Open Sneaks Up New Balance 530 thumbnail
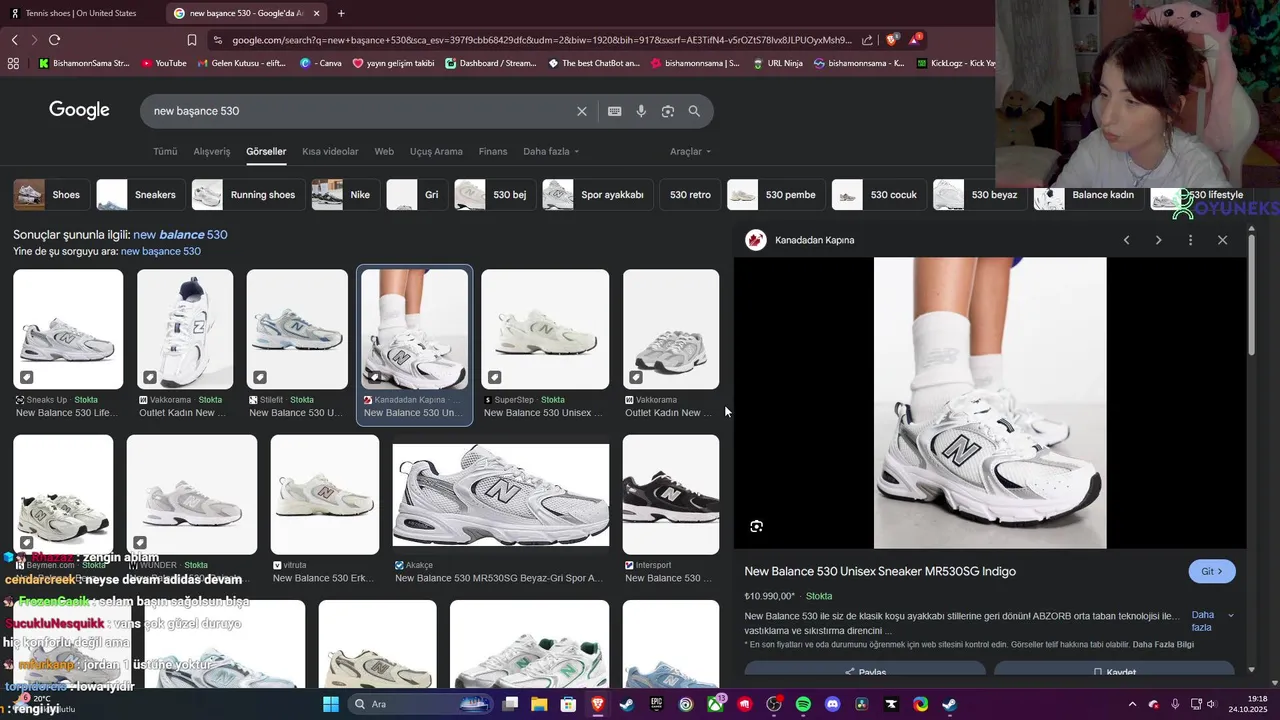 click(x=68, y=329)
